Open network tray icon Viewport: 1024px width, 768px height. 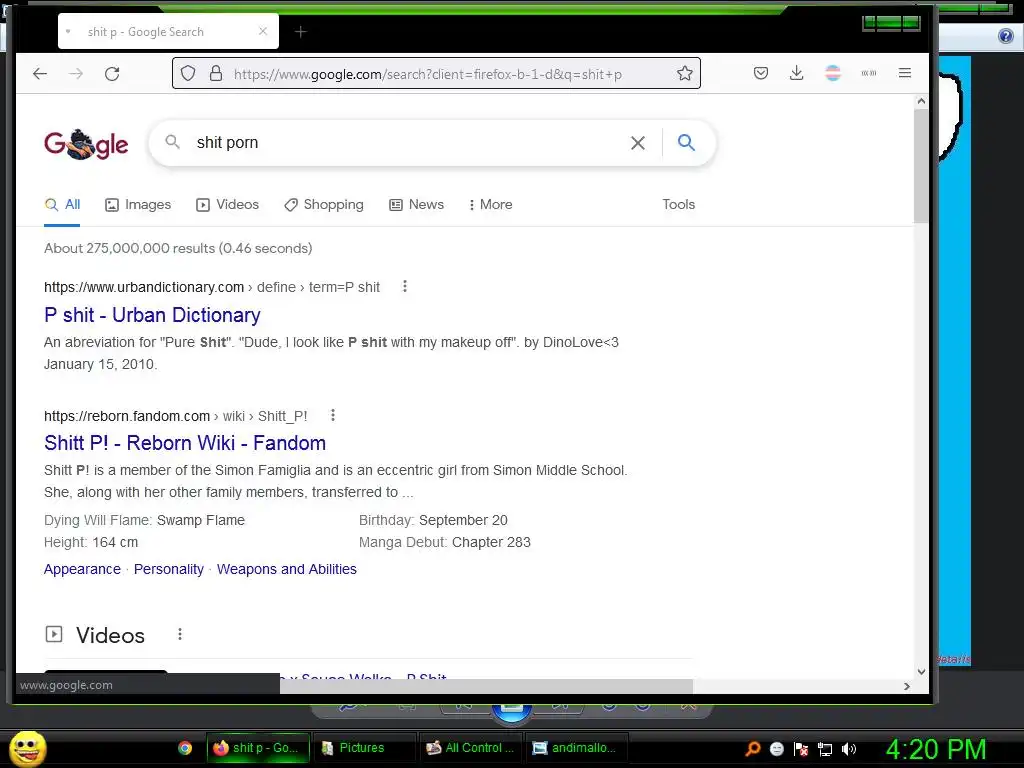[825, 748]
